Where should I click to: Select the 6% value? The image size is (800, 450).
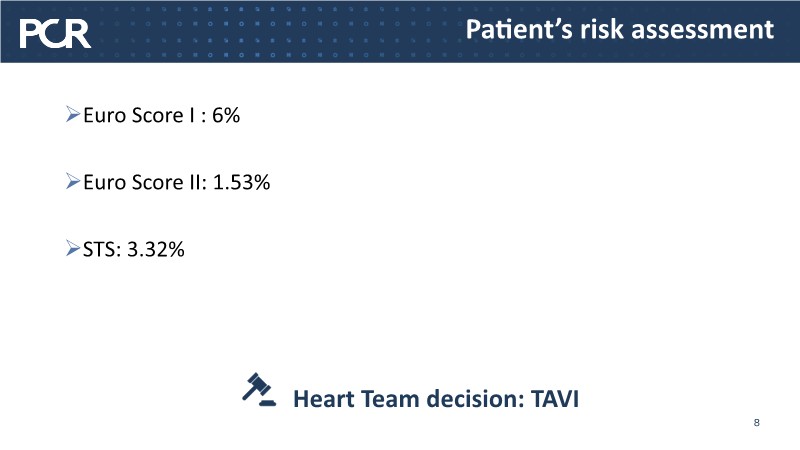[225, 116]
